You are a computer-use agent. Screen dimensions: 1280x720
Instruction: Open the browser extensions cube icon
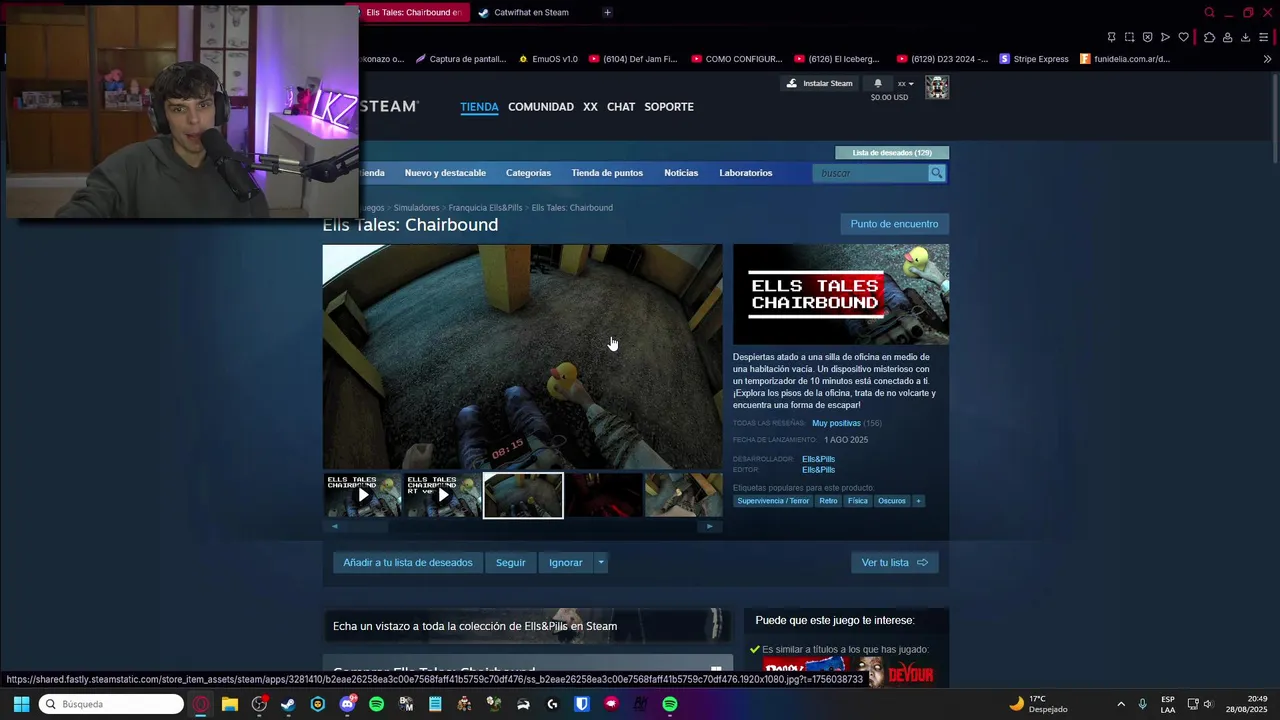click(x=1209, y=37)
